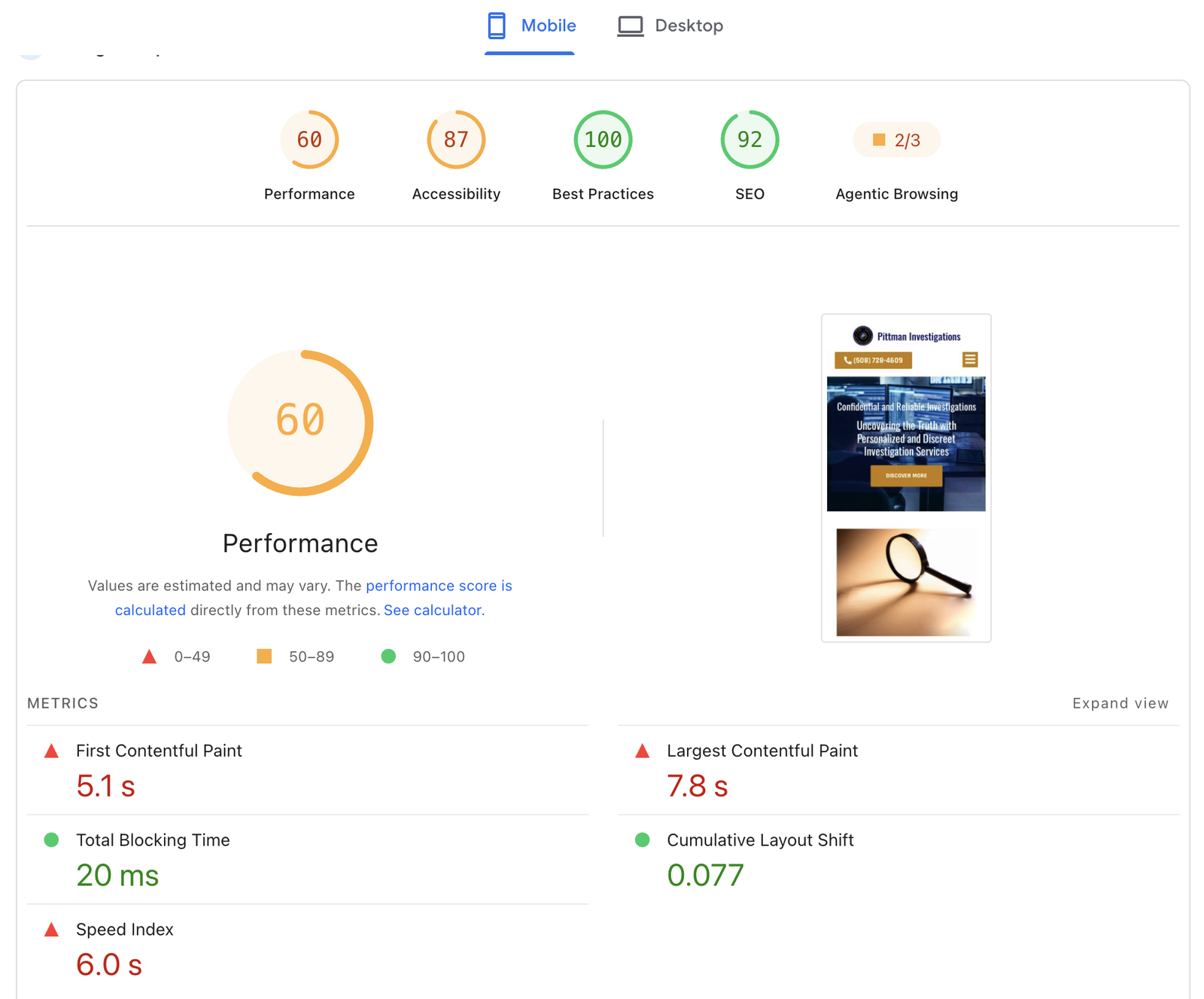The width and height of the screenshot is (1204, 999).
Task: Switch to the Desktop tab
Action: coord(670,26)
